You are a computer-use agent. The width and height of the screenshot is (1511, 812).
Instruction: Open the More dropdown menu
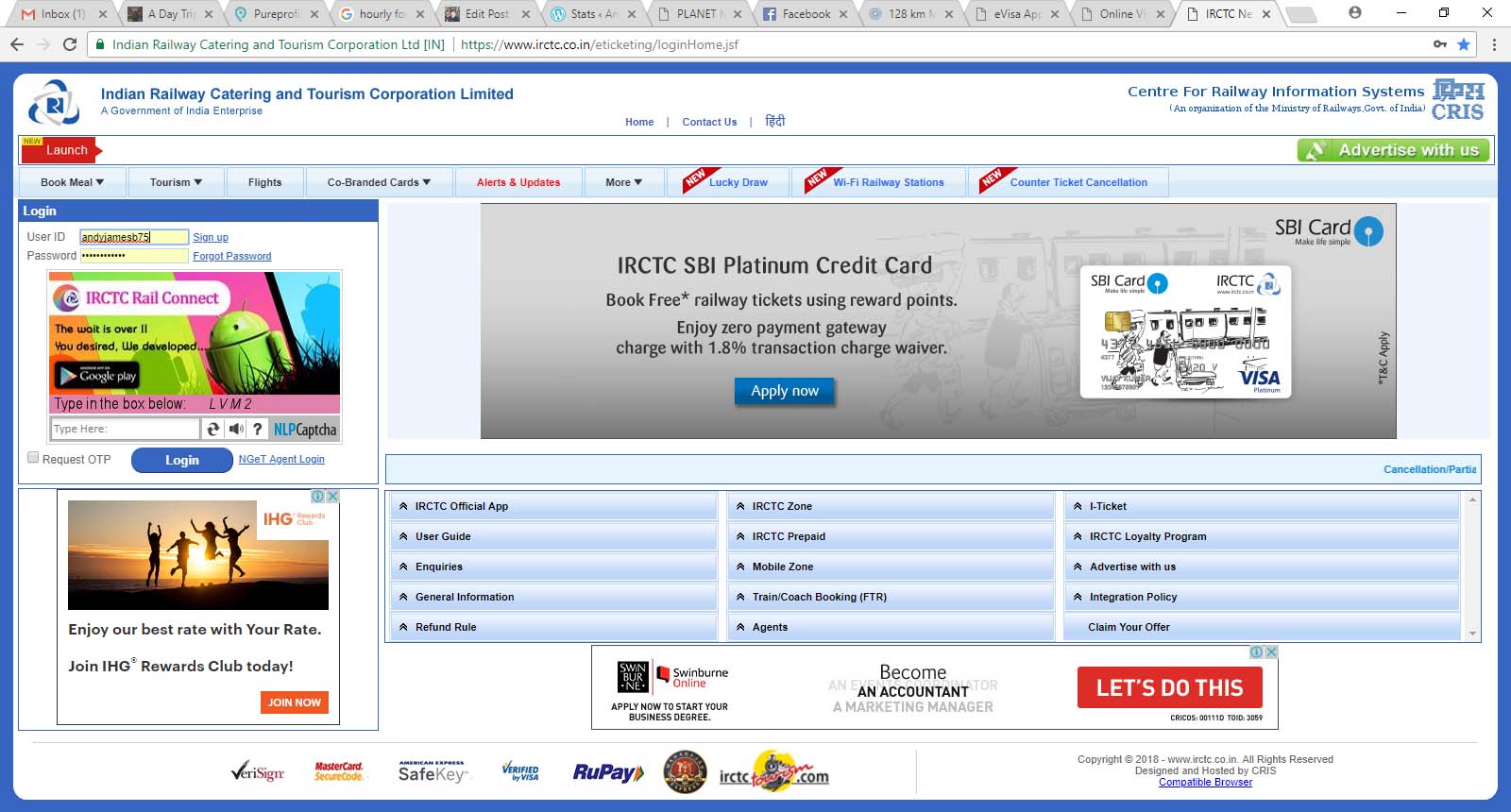(x=623, y=182)
